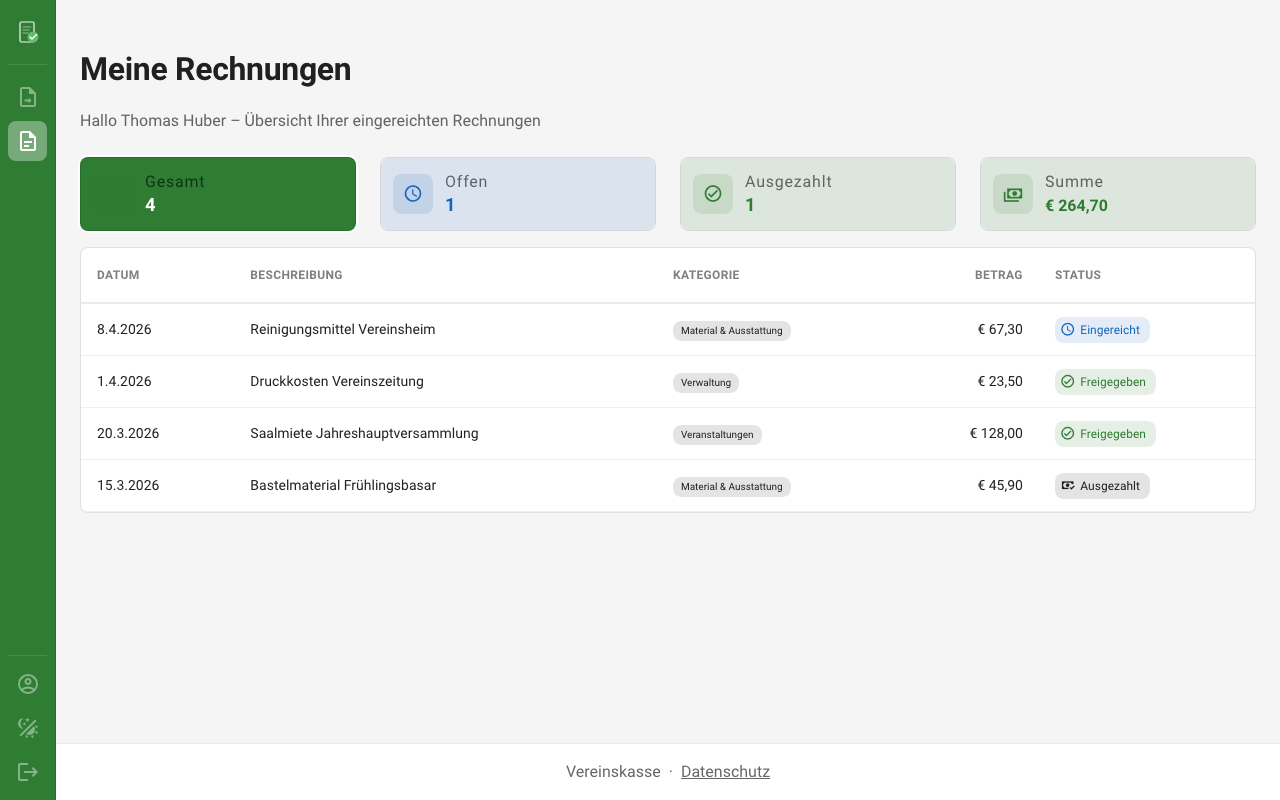The image size is (1280, 800).
Task: Sort the table by the DATUM column
Action: (x=117, y=274)
